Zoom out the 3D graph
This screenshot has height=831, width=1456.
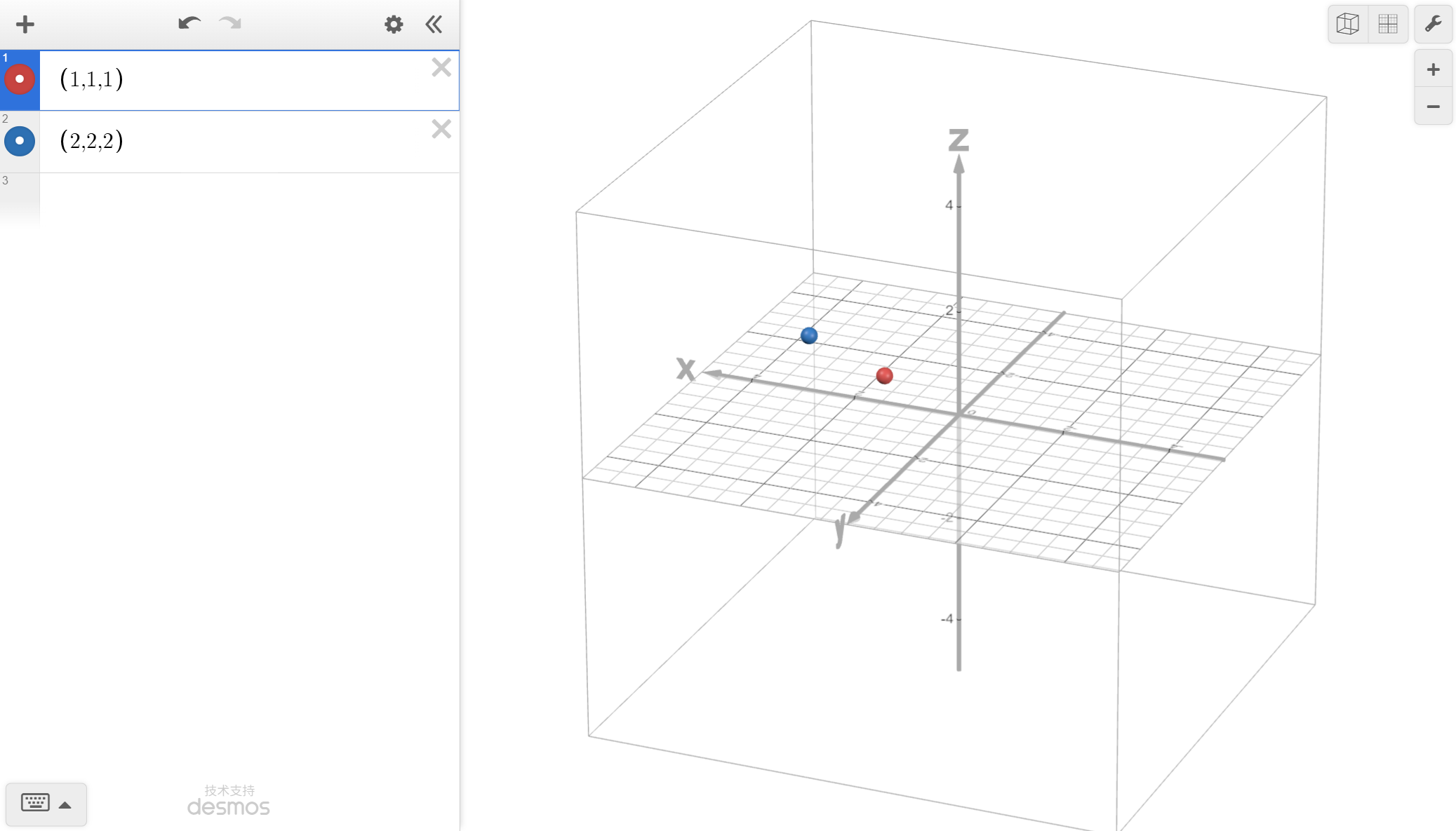[x=1433, y=107]
